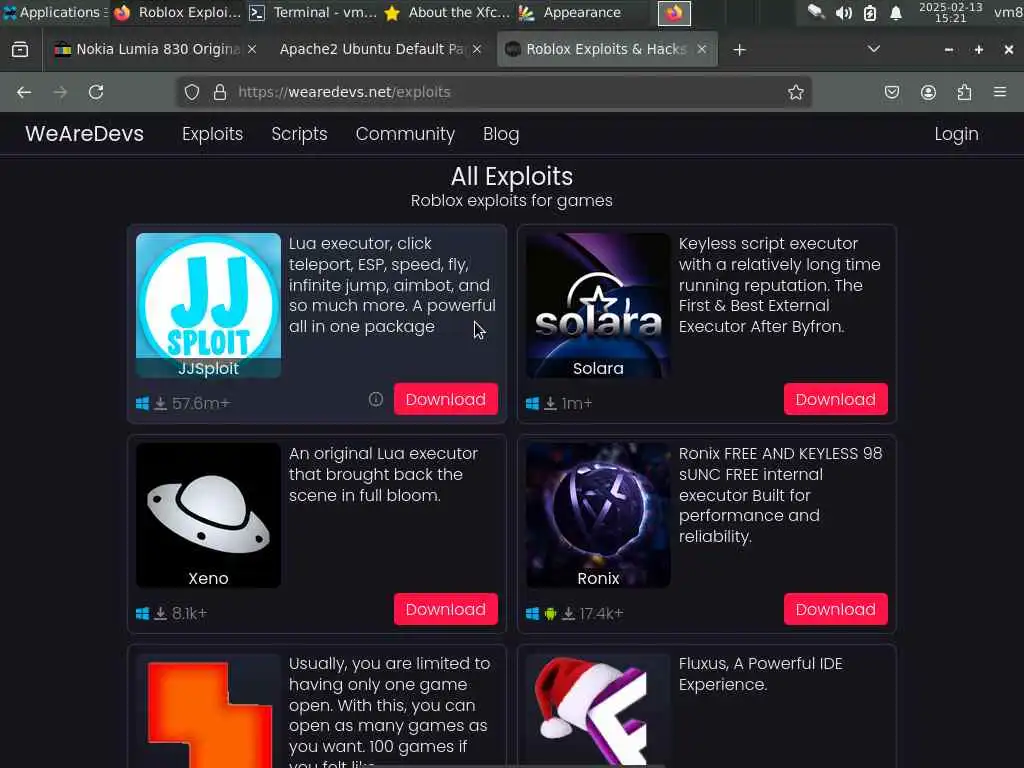Open the notification bell tray icon
The width and height of the screenshot is (1024, 768).
tap(896, 12)
